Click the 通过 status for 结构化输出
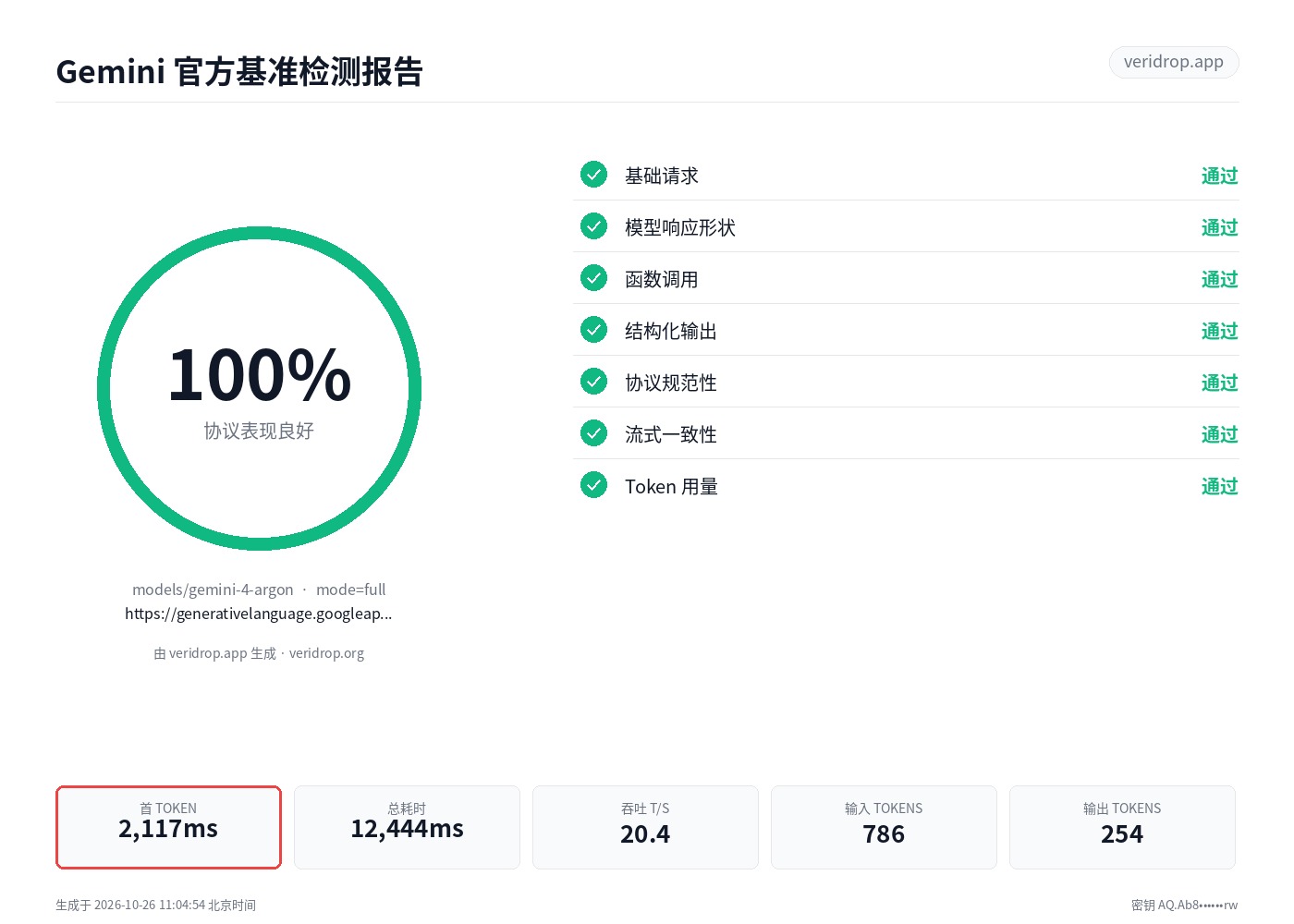1294x924 pixels. (1219, 331)
